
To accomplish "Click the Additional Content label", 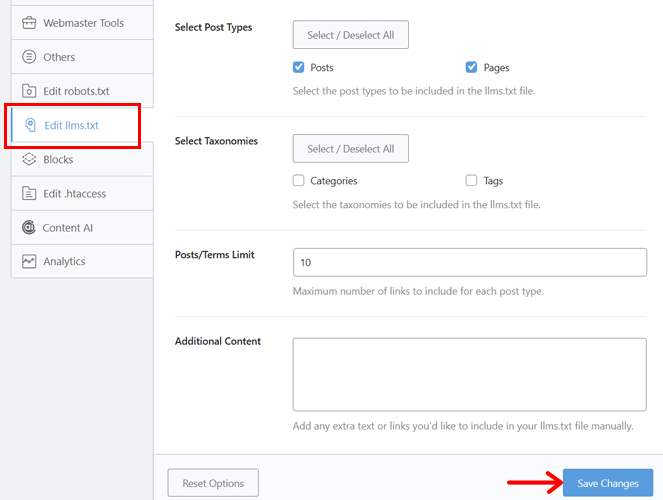I will 218,341.
